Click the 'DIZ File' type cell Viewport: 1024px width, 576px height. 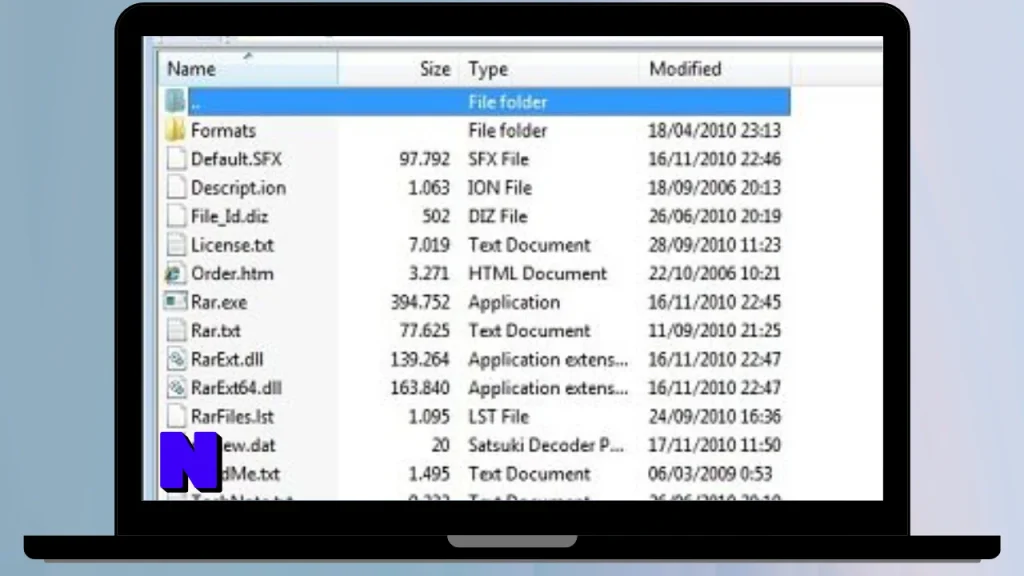(498, 217)
